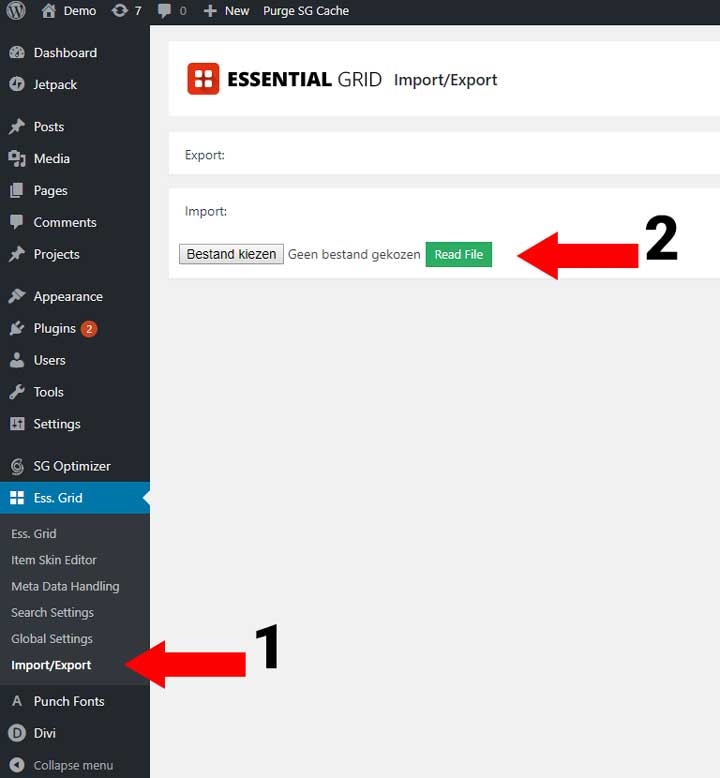
Task: Select Import/Export submenu item
Action: (51, 665)
